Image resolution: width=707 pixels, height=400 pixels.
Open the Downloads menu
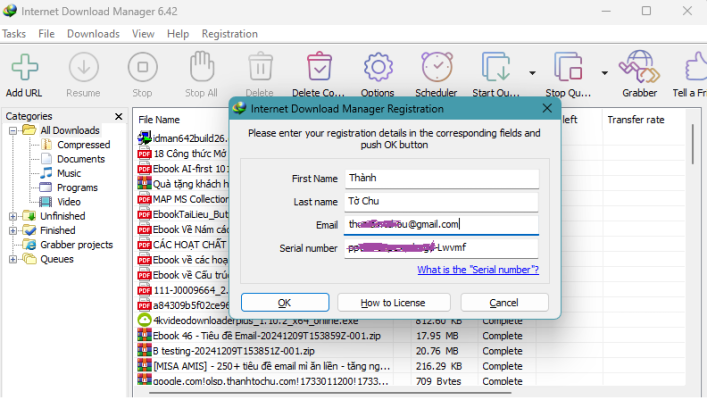click(x=93, y=33)
